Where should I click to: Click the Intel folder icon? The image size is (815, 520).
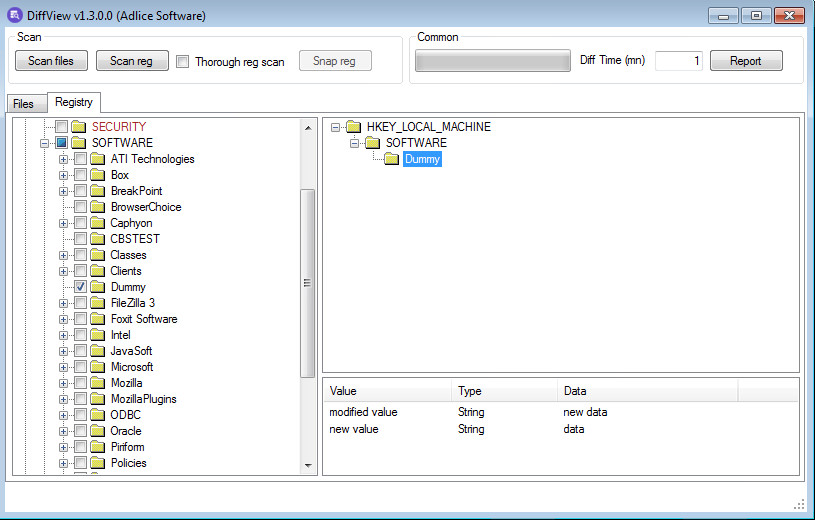pyautogui.click(x=98, y=335)
